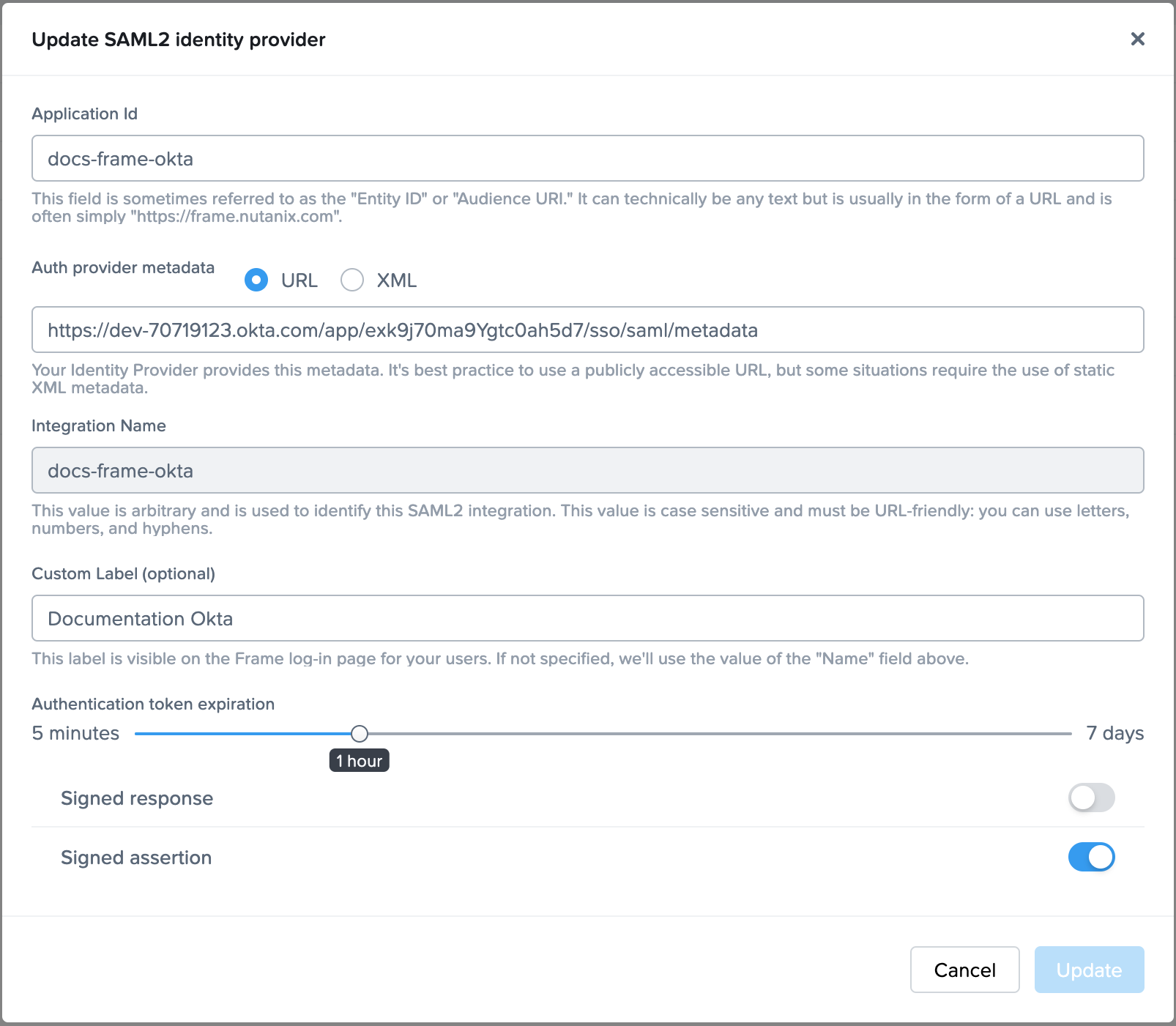Click the 1 hour slider tooltip
The width and height of the screenshot is (1176, 1026).
pyautogui.click(x=359, y=760)
